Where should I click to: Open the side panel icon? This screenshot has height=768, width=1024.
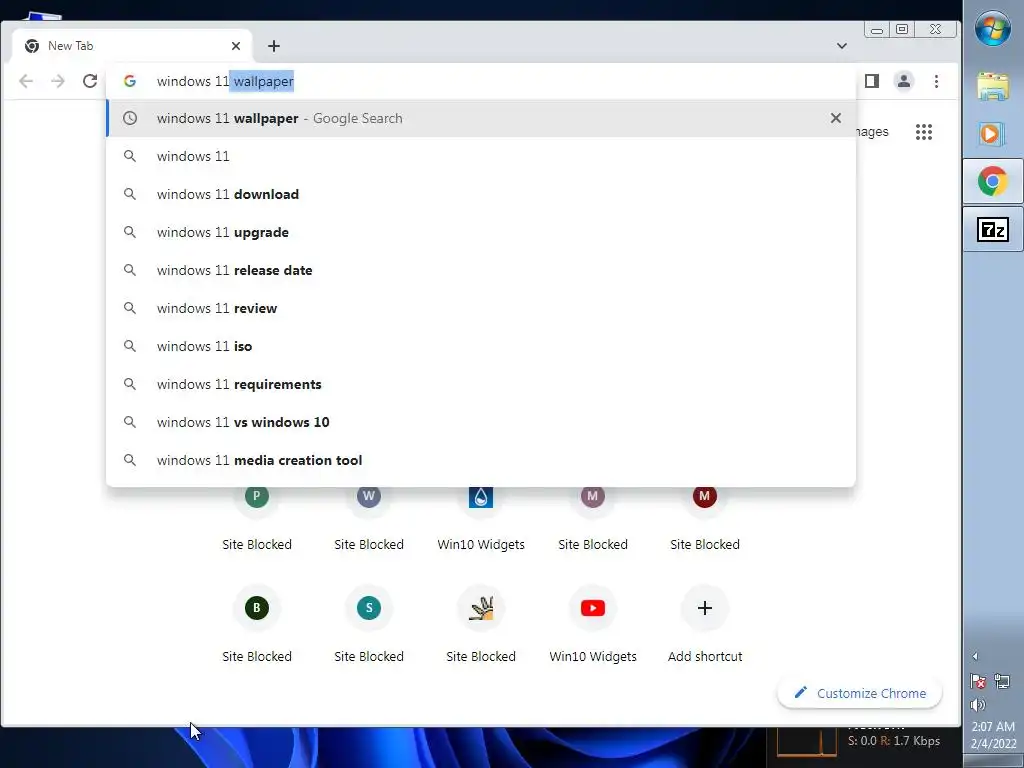pos(872,81)
